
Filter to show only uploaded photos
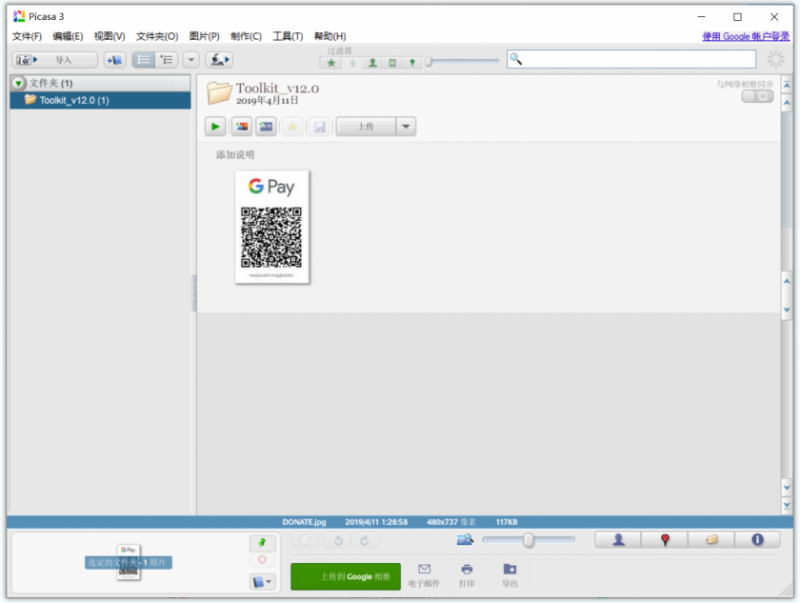coord(352,63)
